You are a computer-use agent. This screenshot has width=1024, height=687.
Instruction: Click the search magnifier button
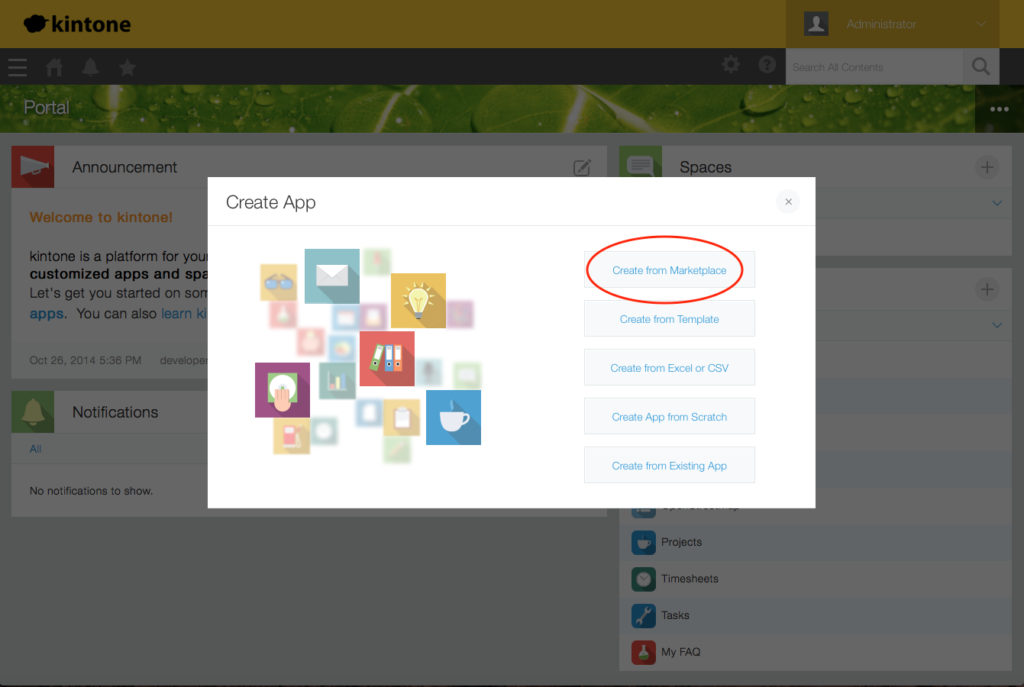980,67
